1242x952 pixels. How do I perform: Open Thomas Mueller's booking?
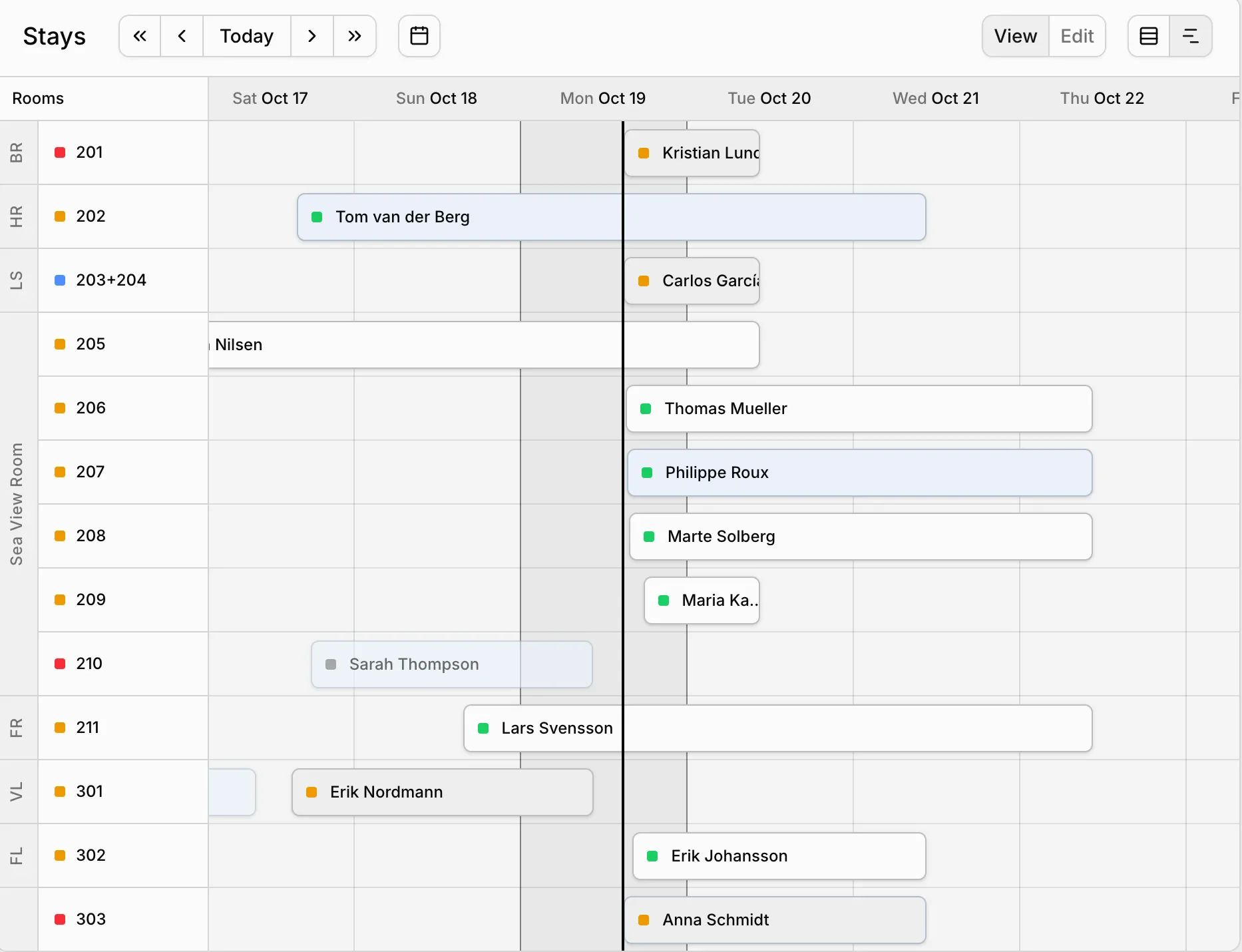[x=859, y=409]
